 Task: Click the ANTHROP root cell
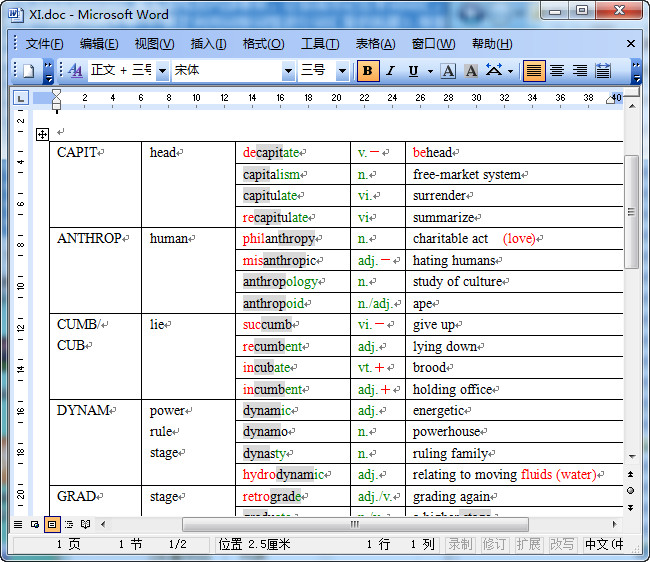point(95,270)
